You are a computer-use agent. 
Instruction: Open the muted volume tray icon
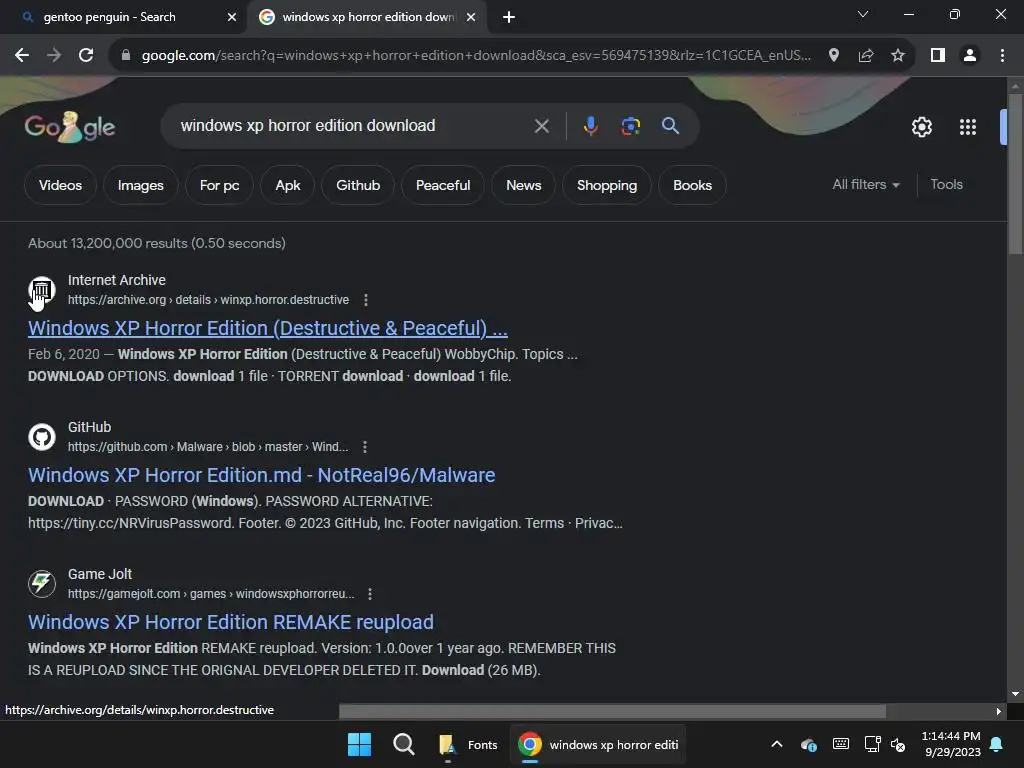(899, 744)
